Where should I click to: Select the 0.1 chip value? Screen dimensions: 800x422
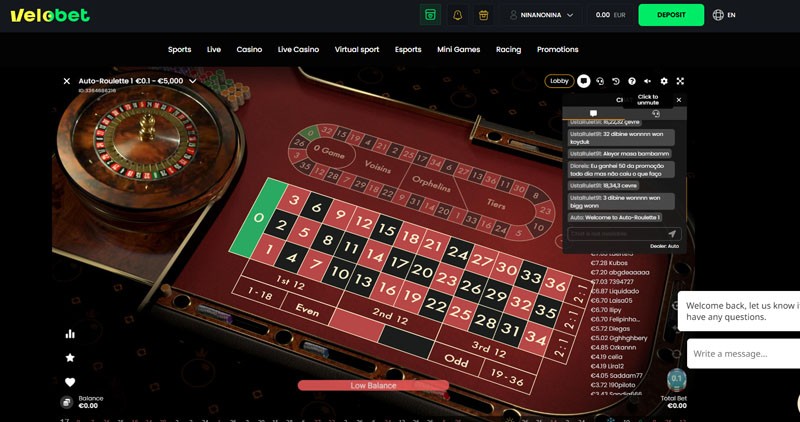click(x=677, y=379)
